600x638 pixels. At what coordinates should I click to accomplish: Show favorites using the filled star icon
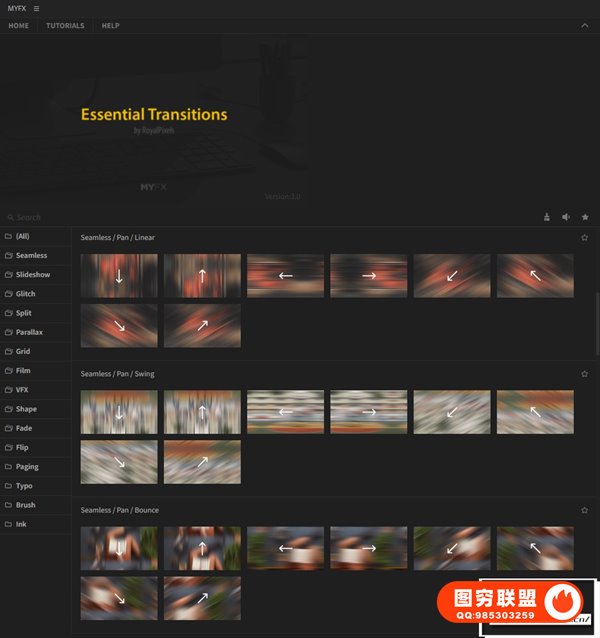585,217
